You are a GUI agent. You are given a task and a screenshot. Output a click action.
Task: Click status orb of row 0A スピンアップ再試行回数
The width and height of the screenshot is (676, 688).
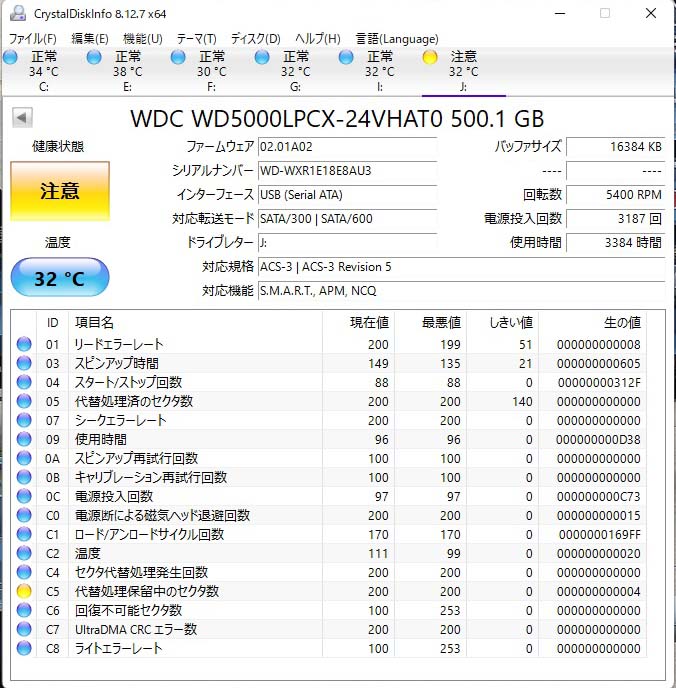tap(24, 458)
